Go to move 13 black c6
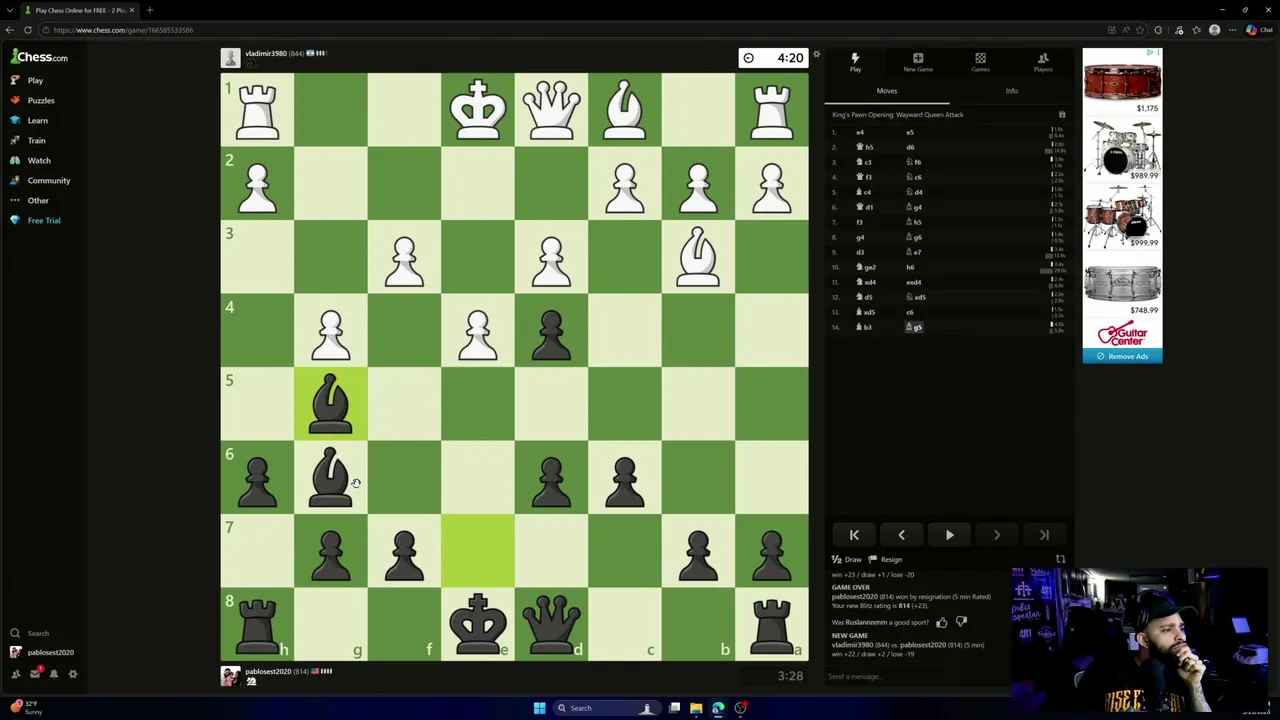This screenshot has width=1280, height=720. tap(910, 312)
